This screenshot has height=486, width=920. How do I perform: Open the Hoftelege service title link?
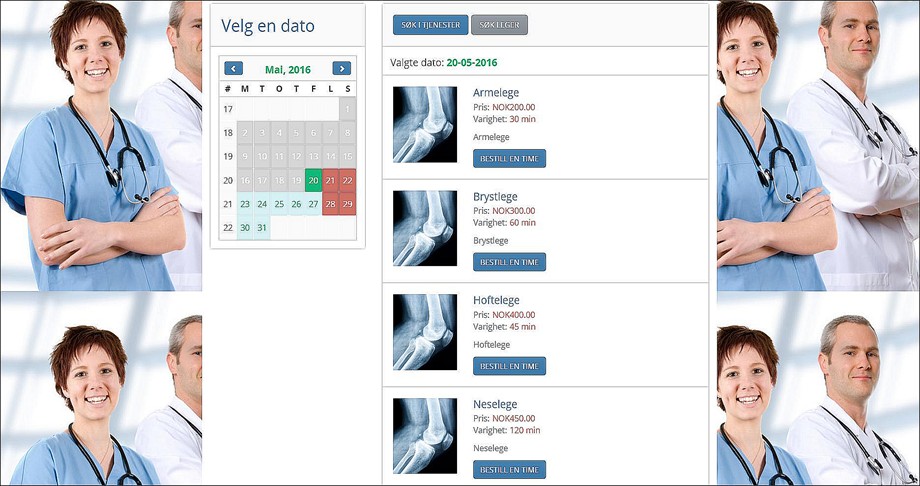[x=496, y=301]
